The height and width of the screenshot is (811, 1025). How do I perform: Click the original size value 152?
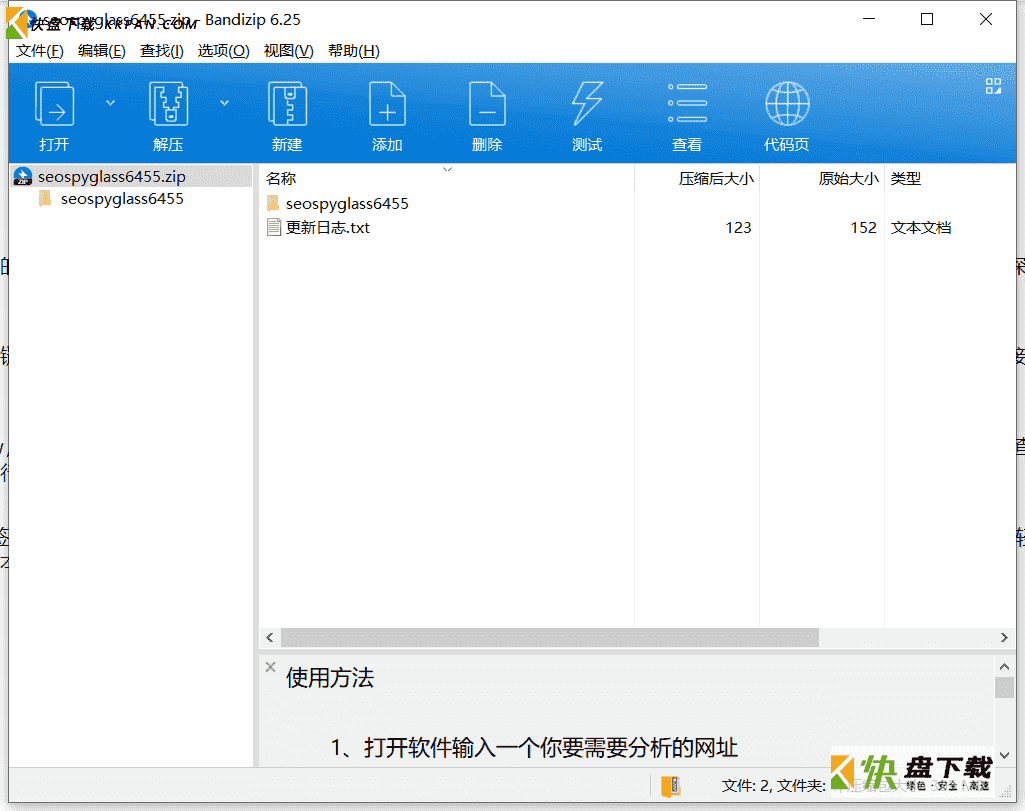[863, 227]
